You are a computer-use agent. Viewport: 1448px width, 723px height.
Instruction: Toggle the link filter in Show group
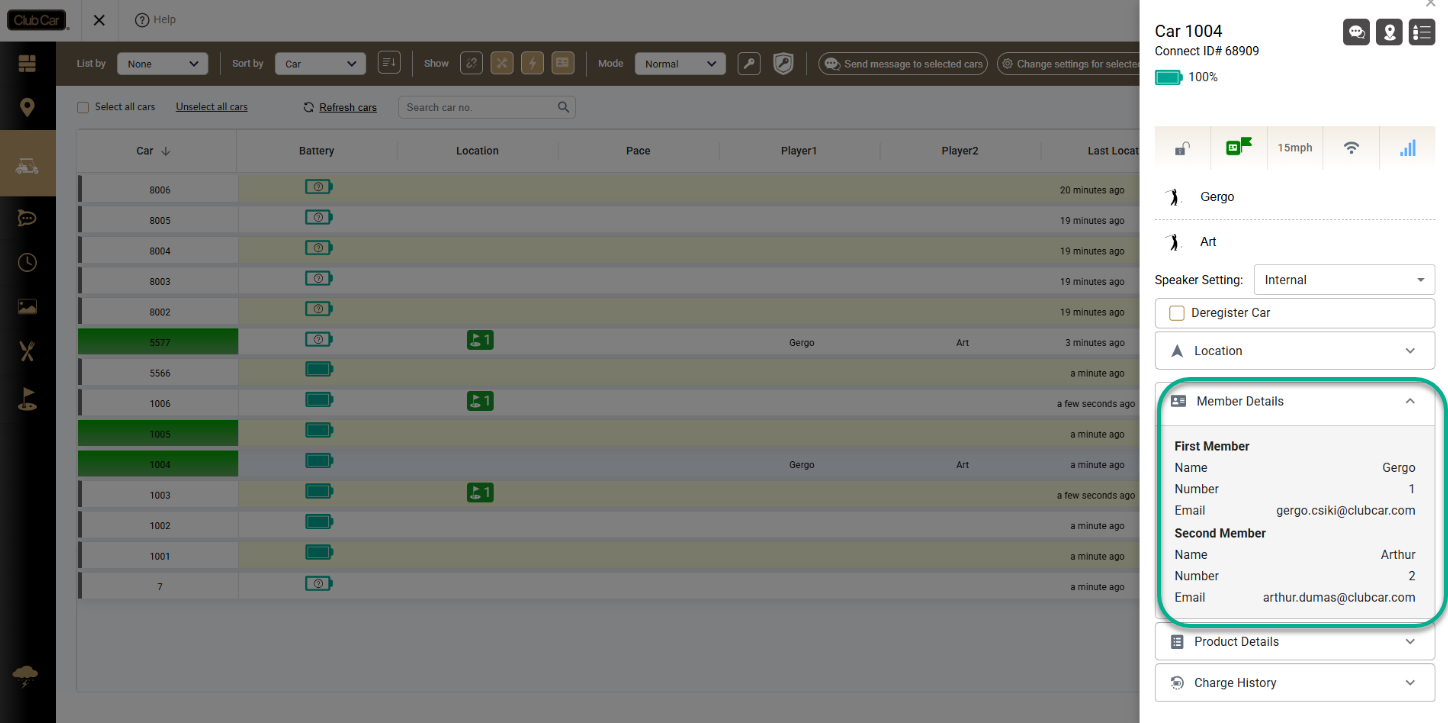point(471,63)
